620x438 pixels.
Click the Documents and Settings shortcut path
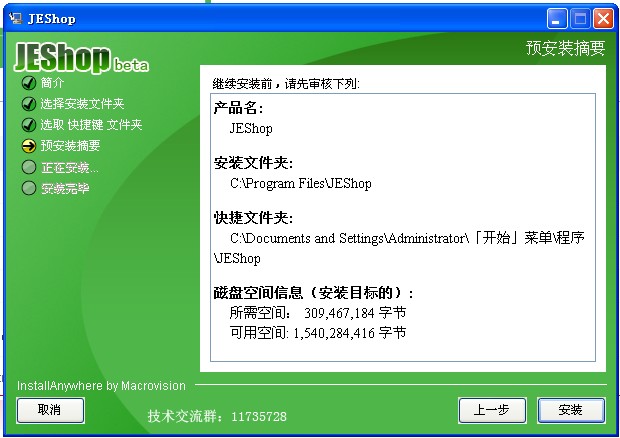399,248
